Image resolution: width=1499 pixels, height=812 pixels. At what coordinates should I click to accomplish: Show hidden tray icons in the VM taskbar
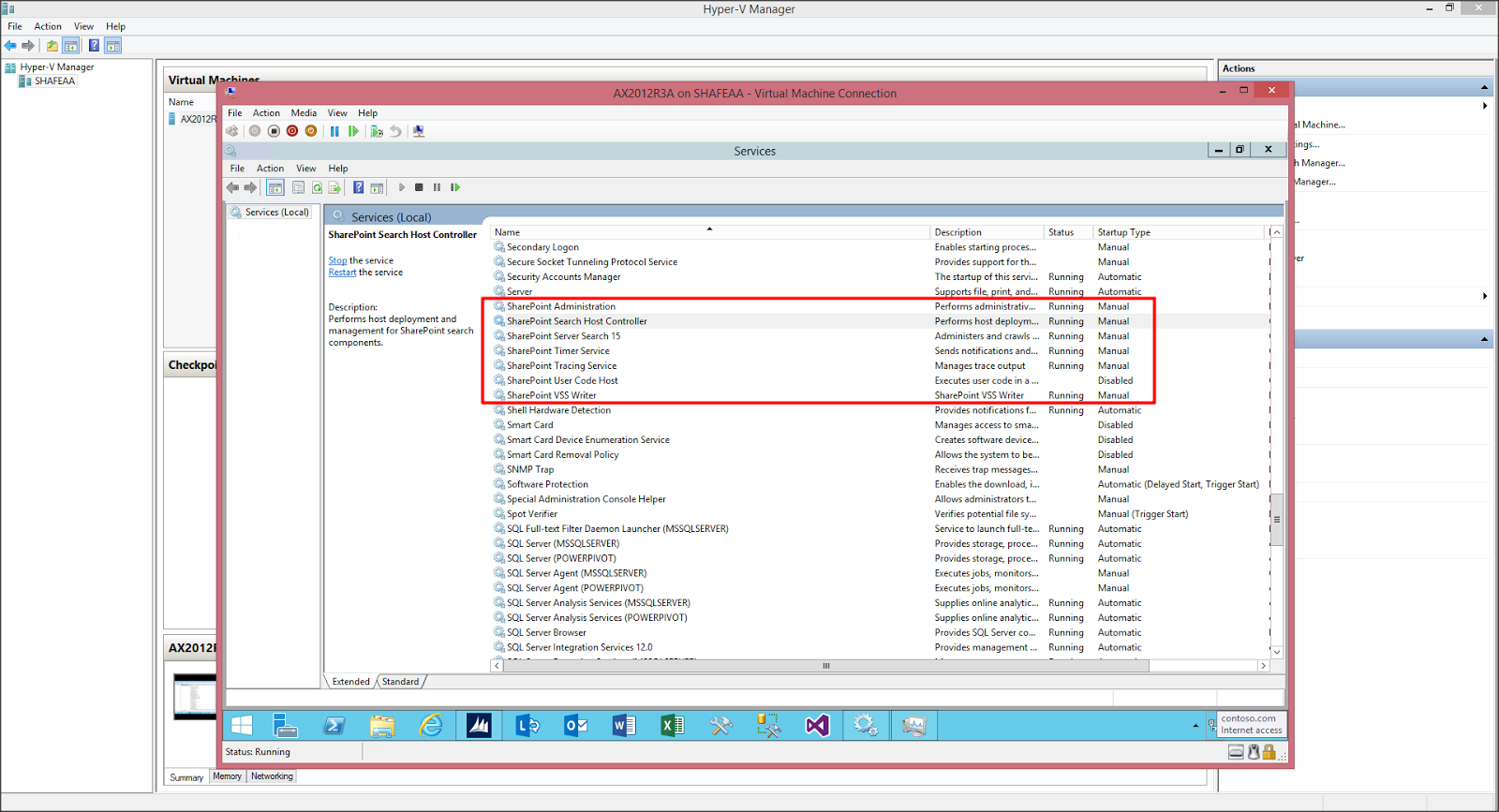[1195, 726]
